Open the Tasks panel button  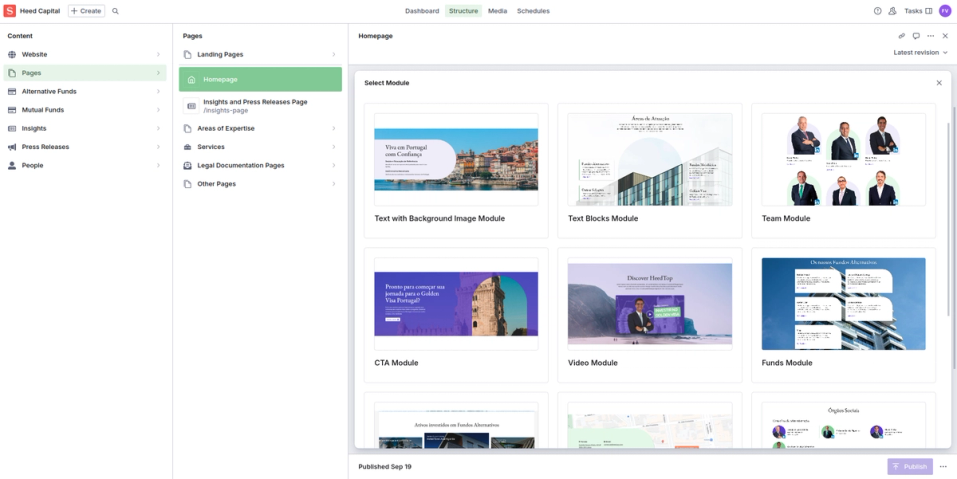[918, 11]
